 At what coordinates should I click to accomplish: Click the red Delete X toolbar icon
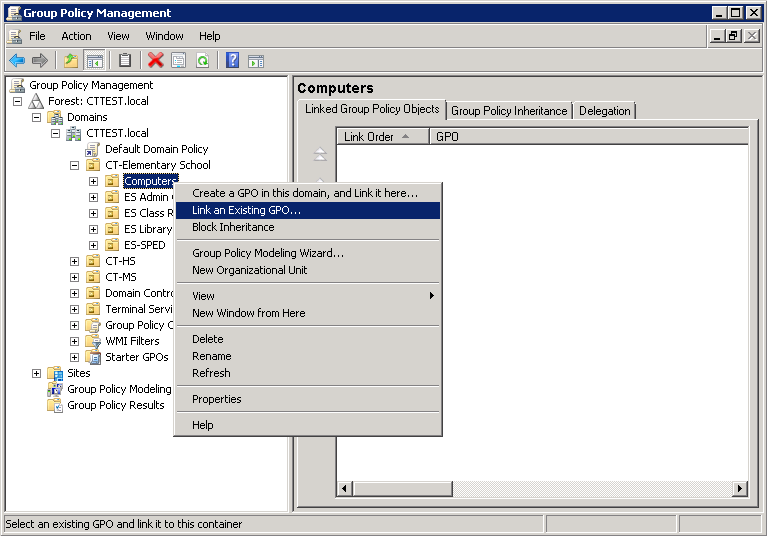(155, 60)
